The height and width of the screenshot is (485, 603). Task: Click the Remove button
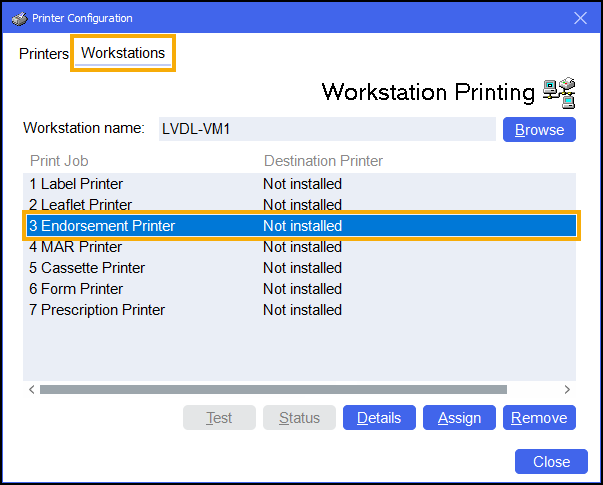(x=539, y=418)
